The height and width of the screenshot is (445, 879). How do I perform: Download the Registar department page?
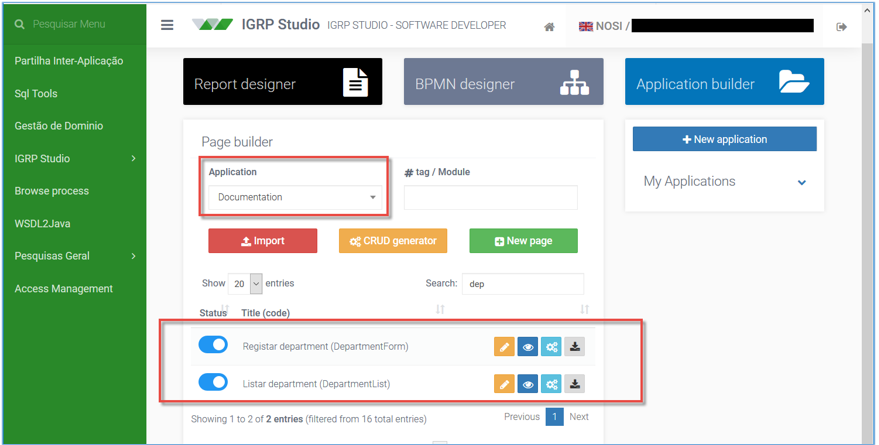pyautogui.click(x=575, y=347)
